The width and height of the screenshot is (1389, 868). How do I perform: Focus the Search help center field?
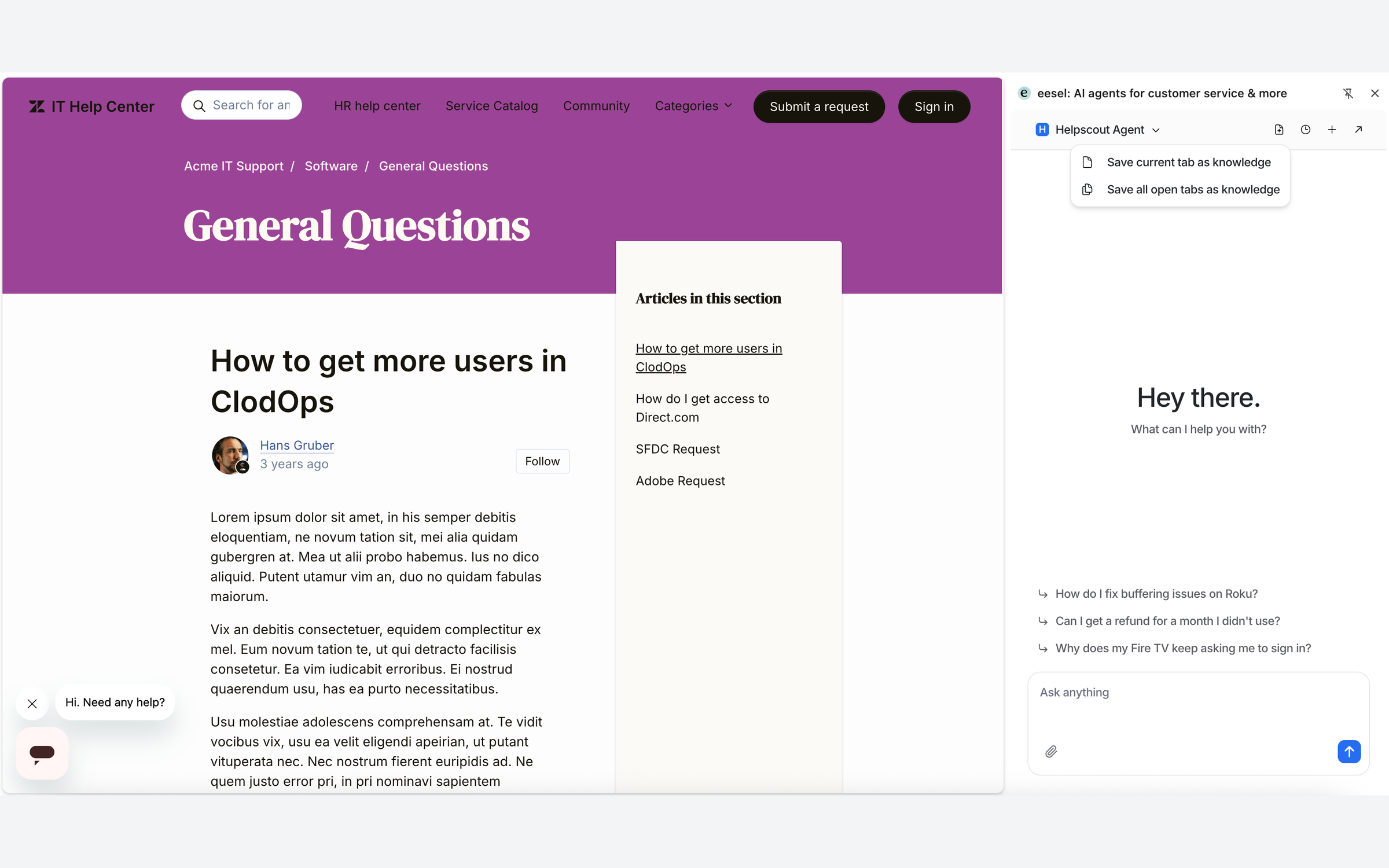pos(242,105)
